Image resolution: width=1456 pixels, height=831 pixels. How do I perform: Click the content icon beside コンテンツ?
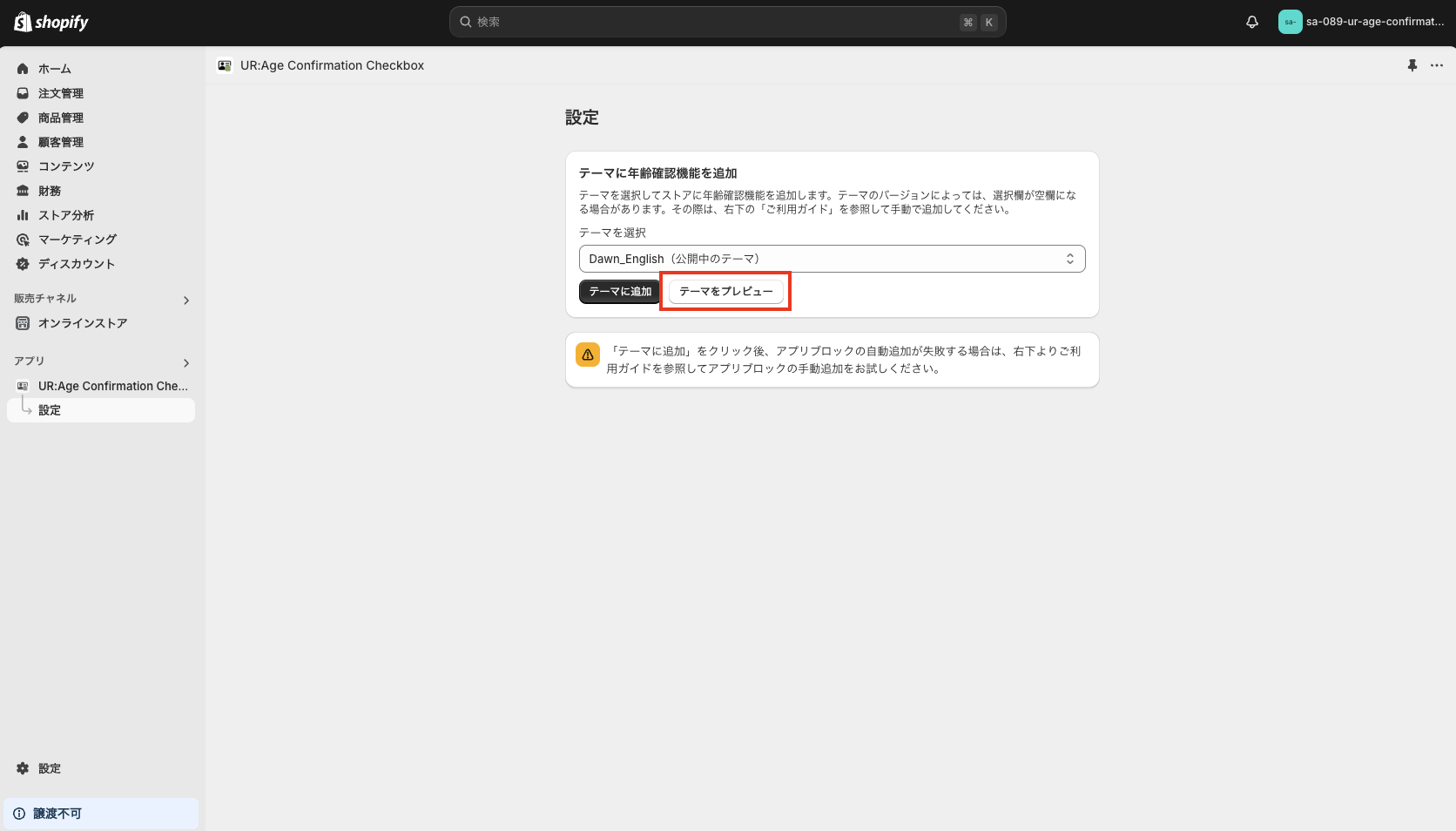click(23, 166)
